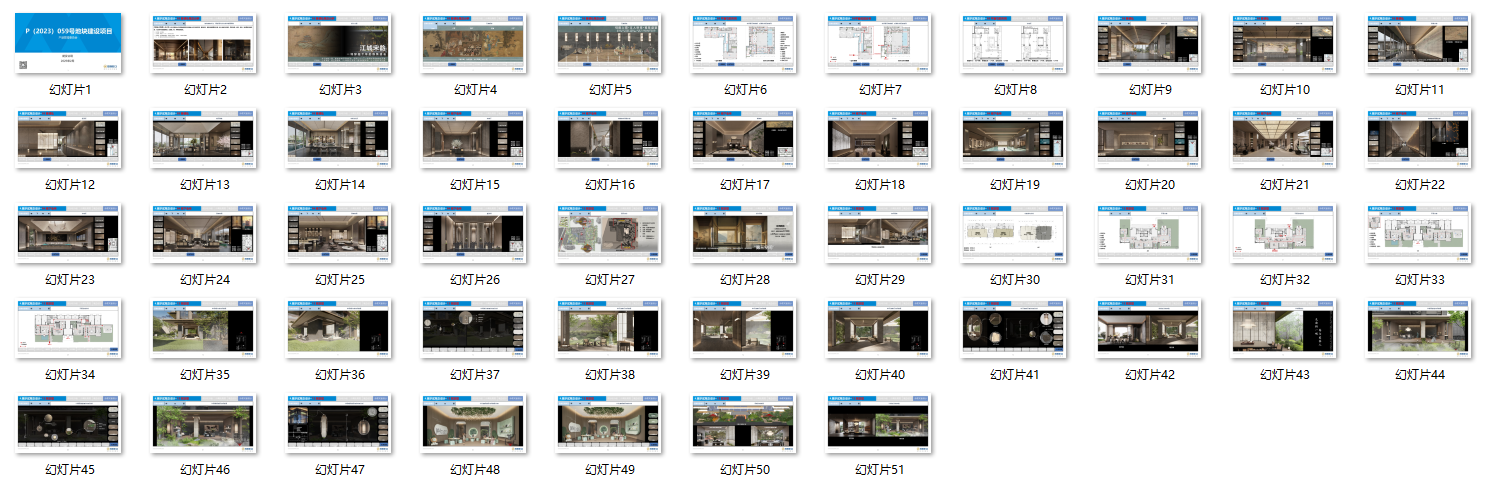Select slide thumbnail labeled 幻灯片27
This screenshot has width=1486, height=489.
click(x=609, y=234)
